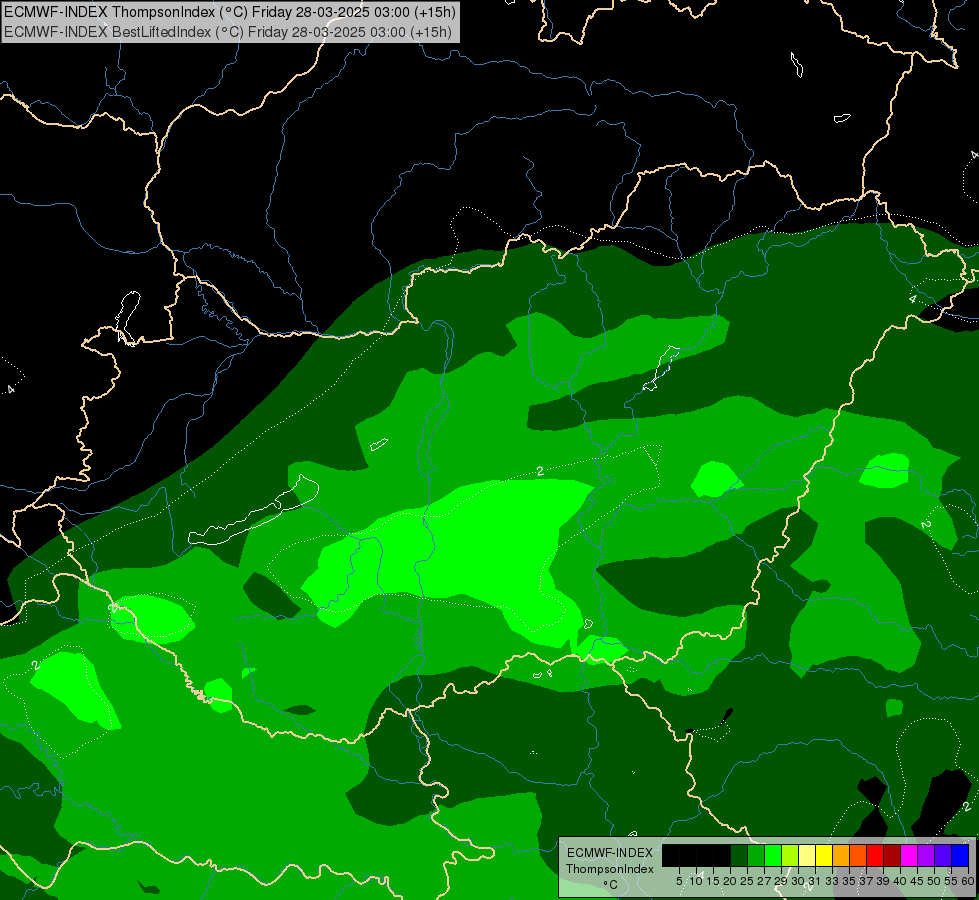979x900 pixels.
Task: Click the orange 33–35 legend swatch
Action: [x=841, y=855]
